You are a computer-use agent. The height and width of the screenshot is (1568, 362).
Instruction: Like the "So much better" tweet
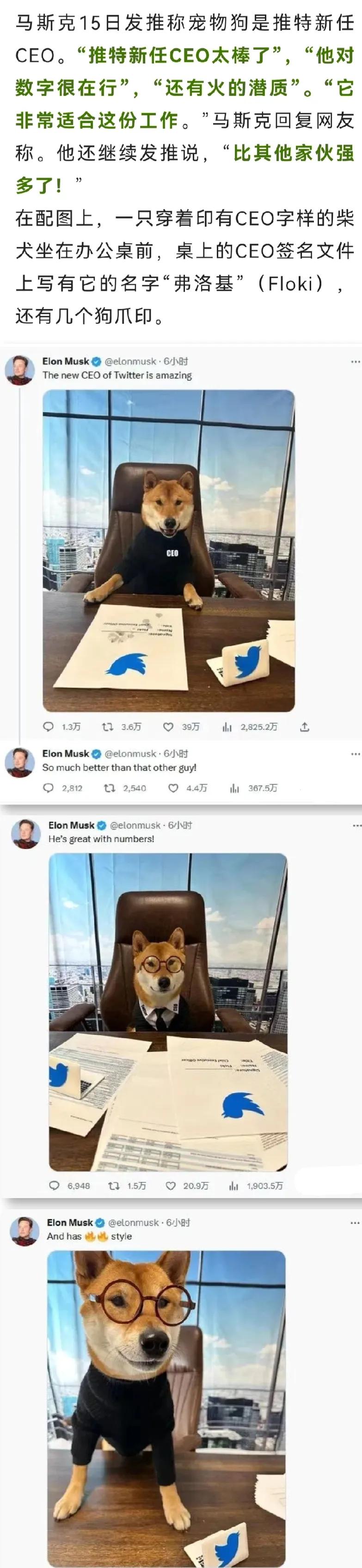pos(173,787)
